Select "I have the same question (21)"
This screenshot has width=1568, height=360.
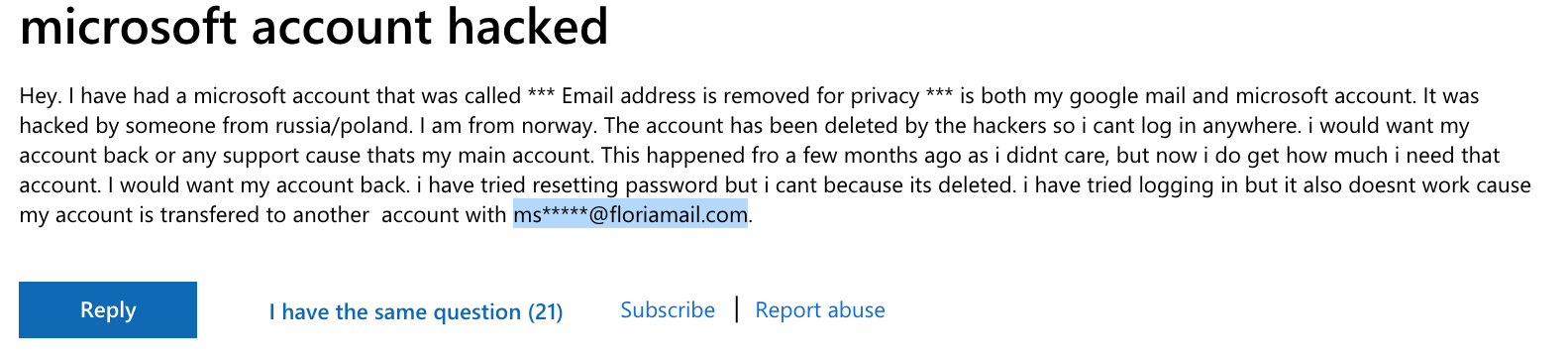pyautogui.click(x=416, y=312)
